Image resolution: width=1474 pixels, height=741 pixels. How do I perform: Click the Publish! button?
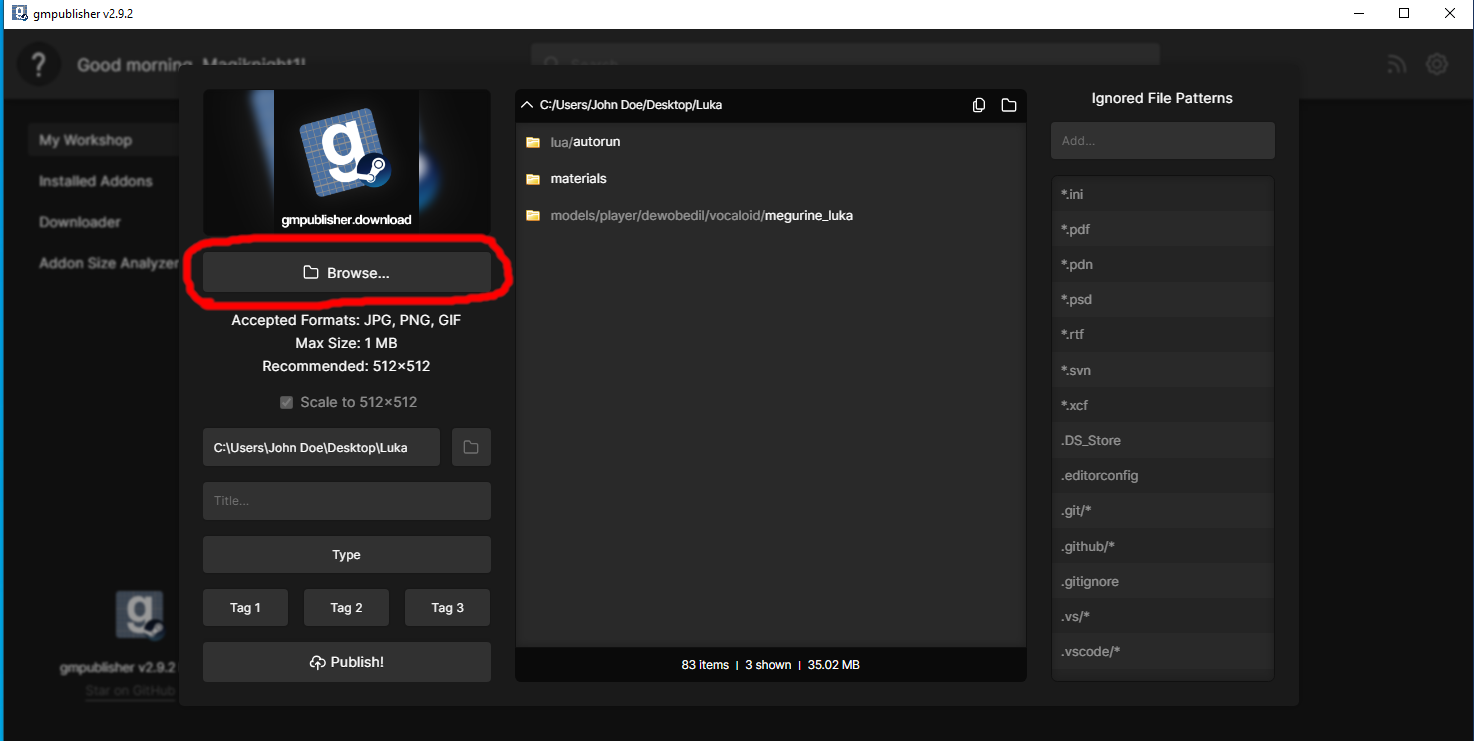[347, 662]
